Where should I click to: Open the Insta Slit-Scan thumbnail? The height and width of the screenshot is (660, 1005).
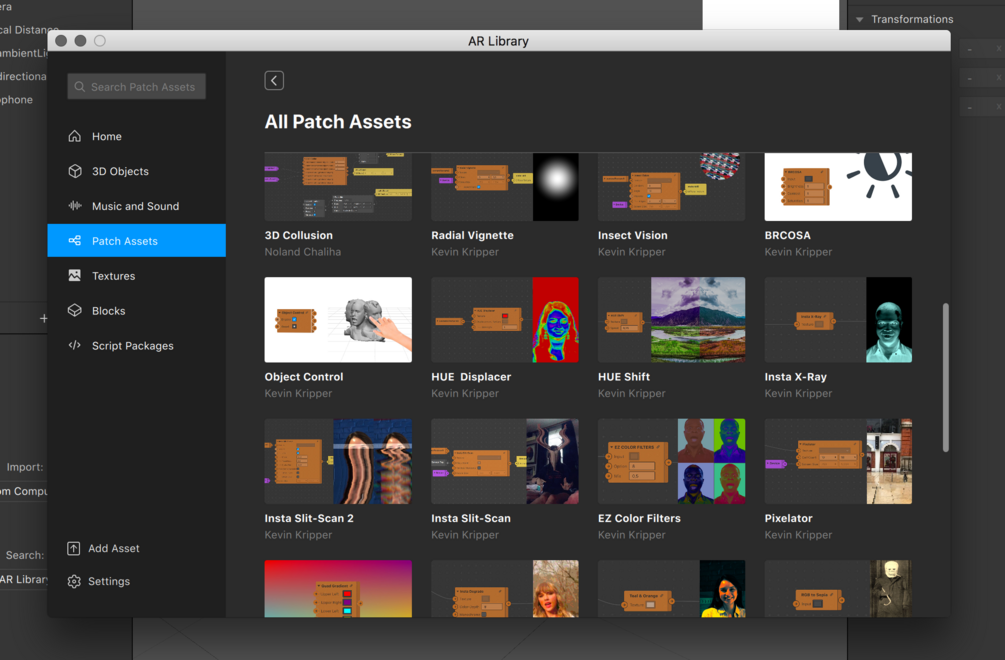505,461
